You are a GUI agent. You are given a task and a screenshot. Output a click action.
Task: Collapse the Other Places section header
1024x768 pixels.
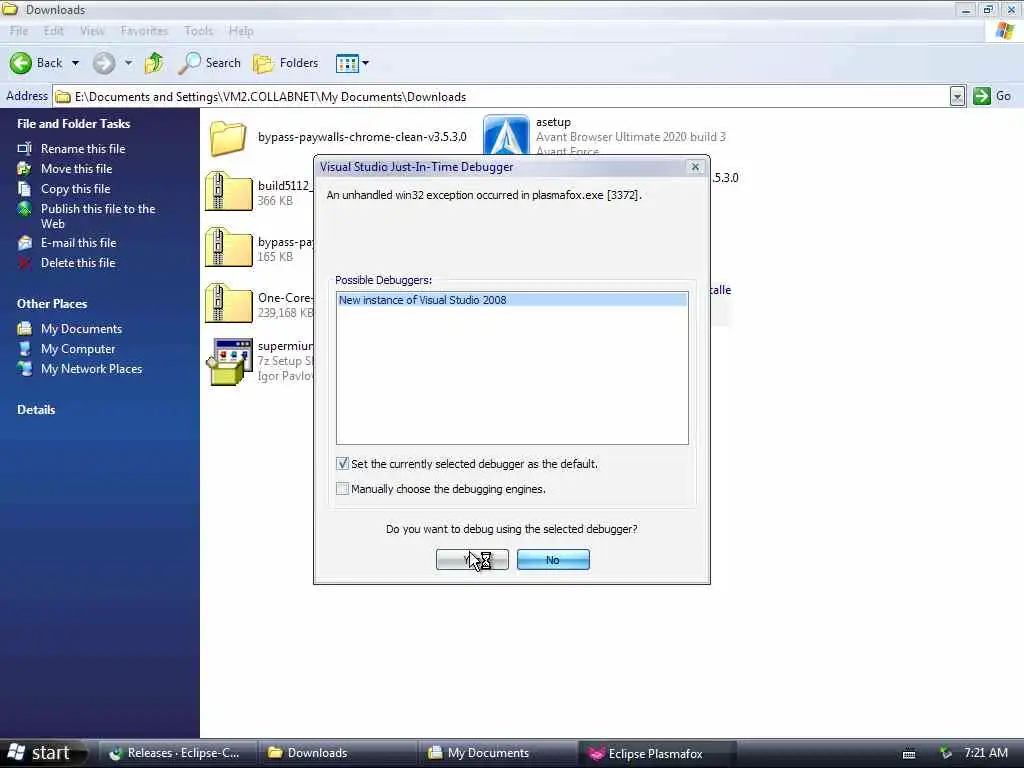52,304
